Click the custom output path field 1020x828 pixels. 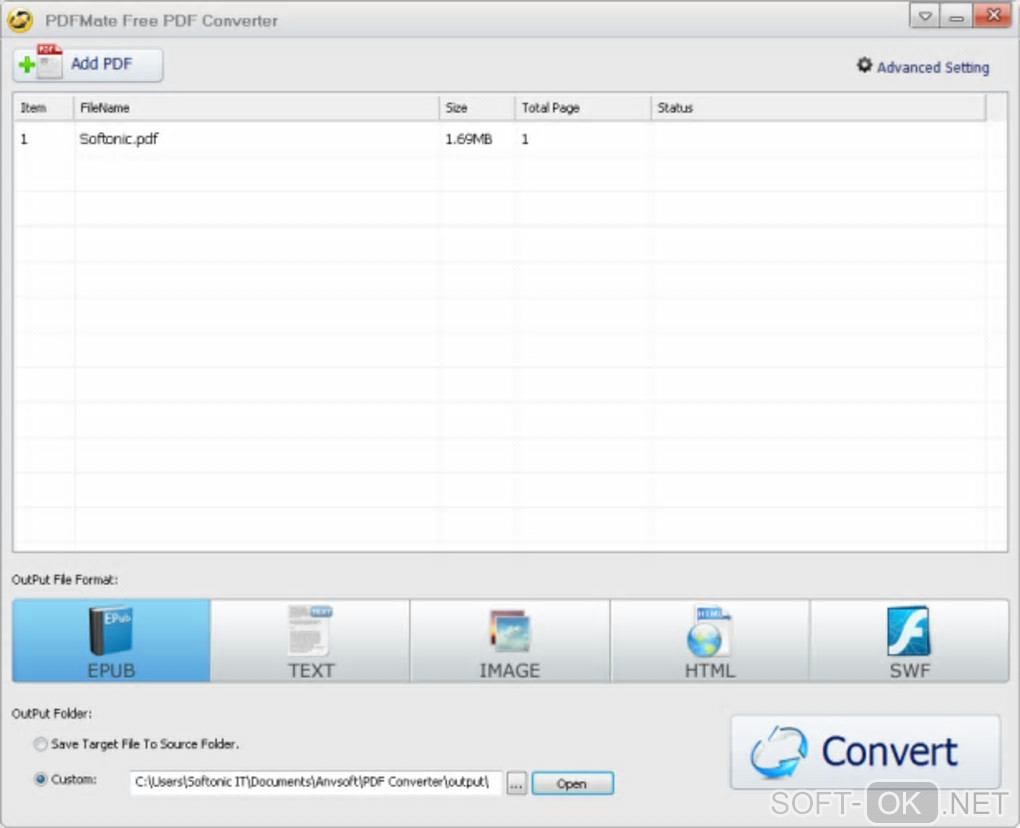coord(316,782)
